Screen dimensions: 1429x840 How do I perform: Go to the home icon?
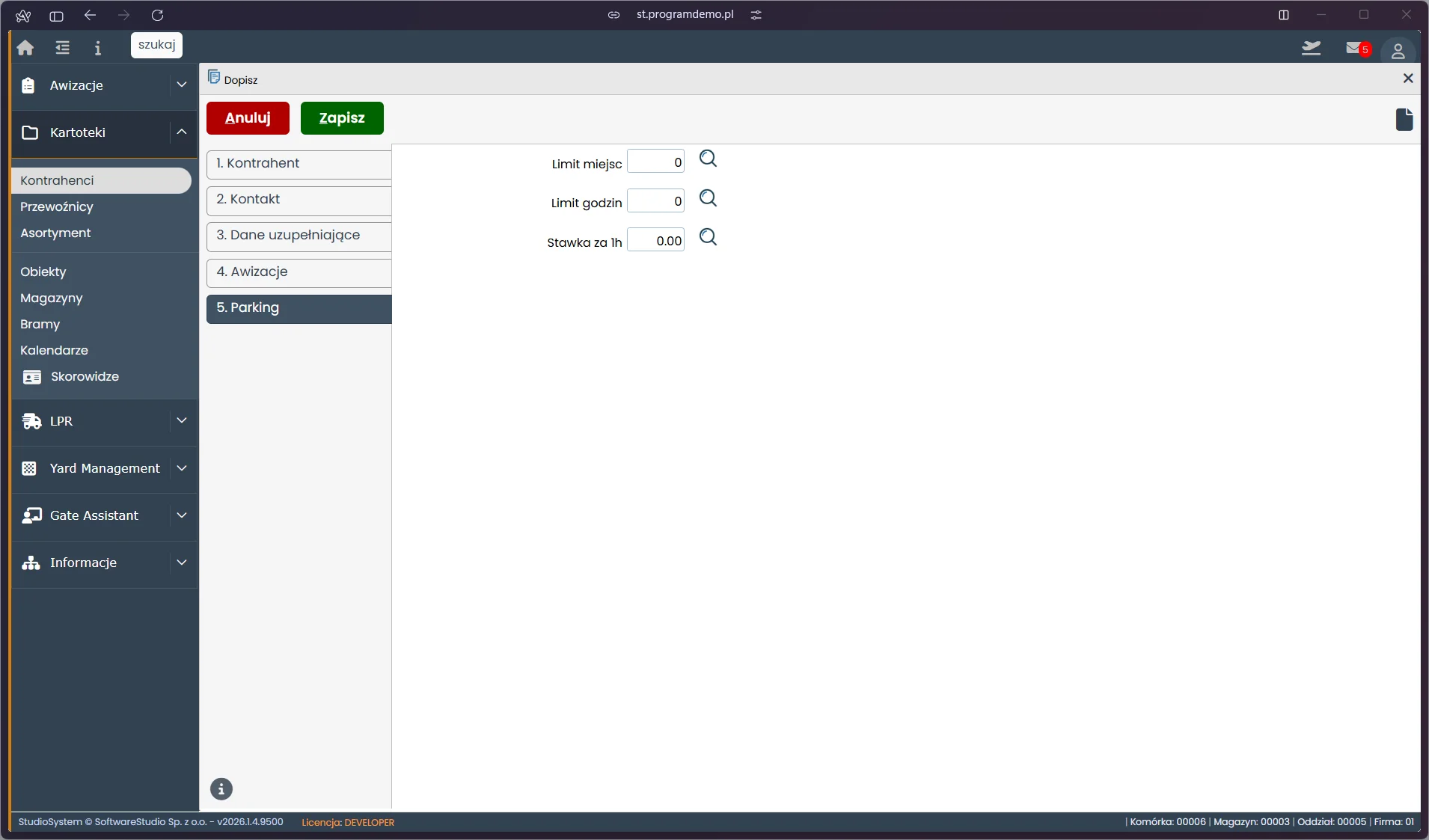click(25, 48)
